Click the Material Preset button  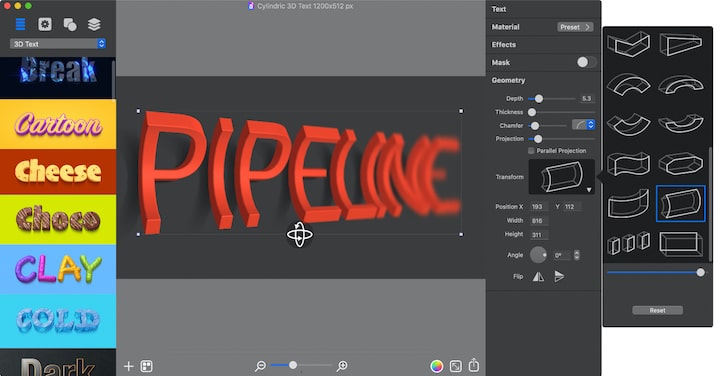pyautogui.click(x=575, y=27)
